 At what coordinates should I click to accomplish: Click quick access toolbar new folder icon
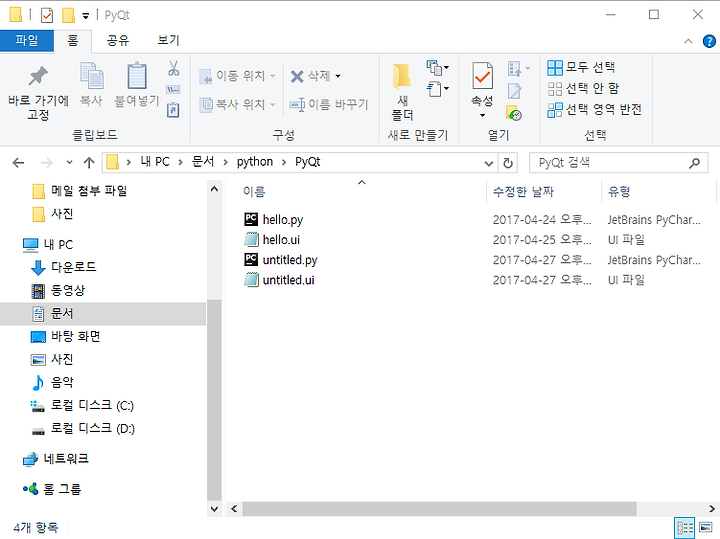[x=68, y=15]
